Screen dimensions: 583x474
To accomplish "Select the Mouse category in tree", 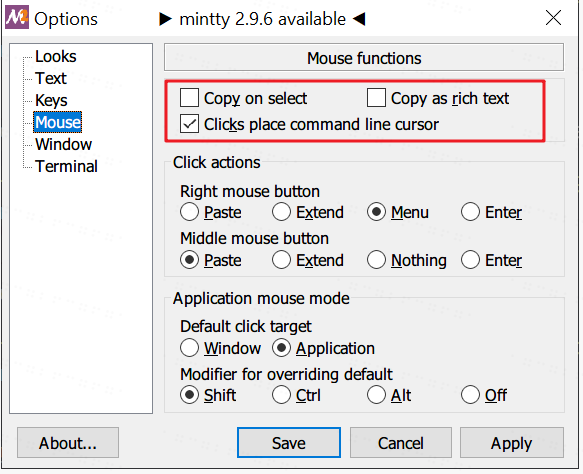I will 58,122.
